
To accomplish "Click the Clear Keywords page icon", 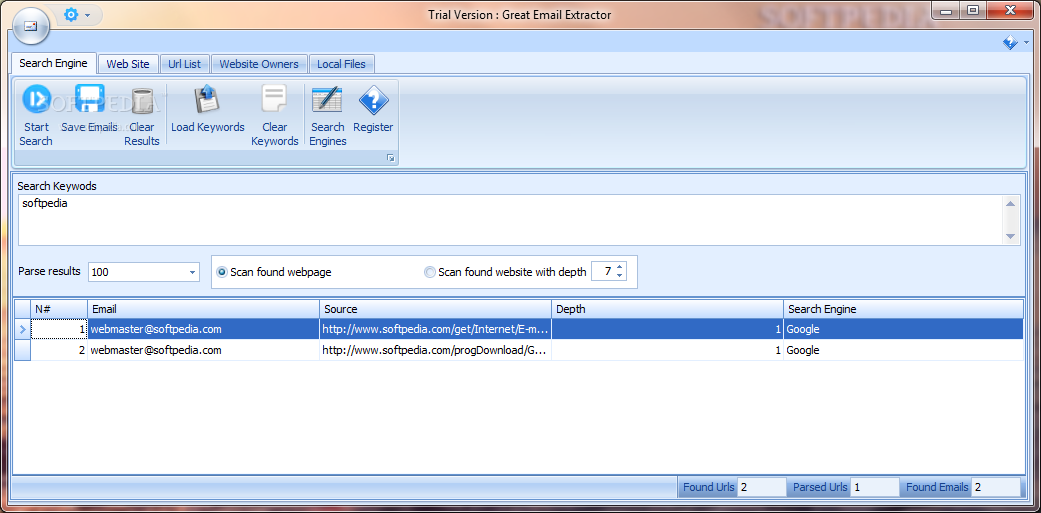I will [x=274, y=100].
